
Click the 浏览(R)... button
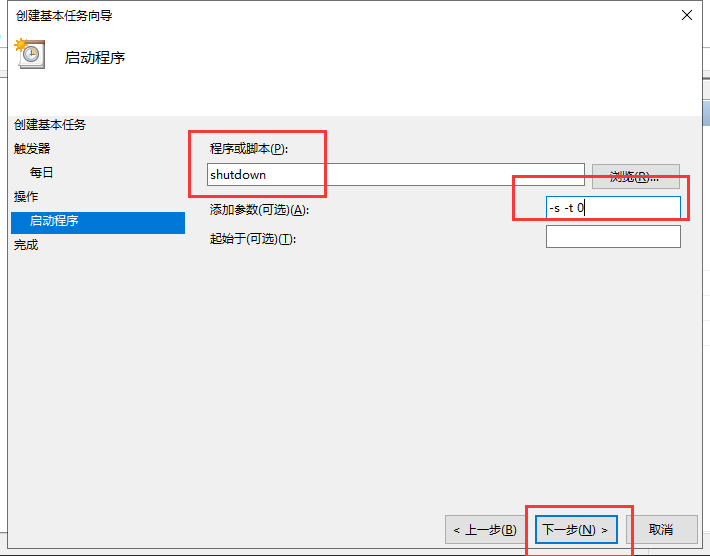[635, 177]
